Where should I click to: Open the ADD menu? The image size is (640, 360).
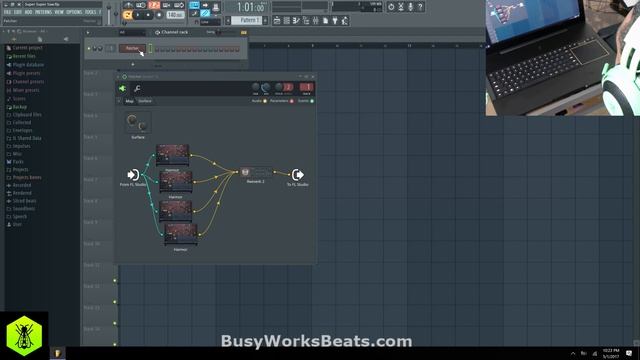coord(28,12)
